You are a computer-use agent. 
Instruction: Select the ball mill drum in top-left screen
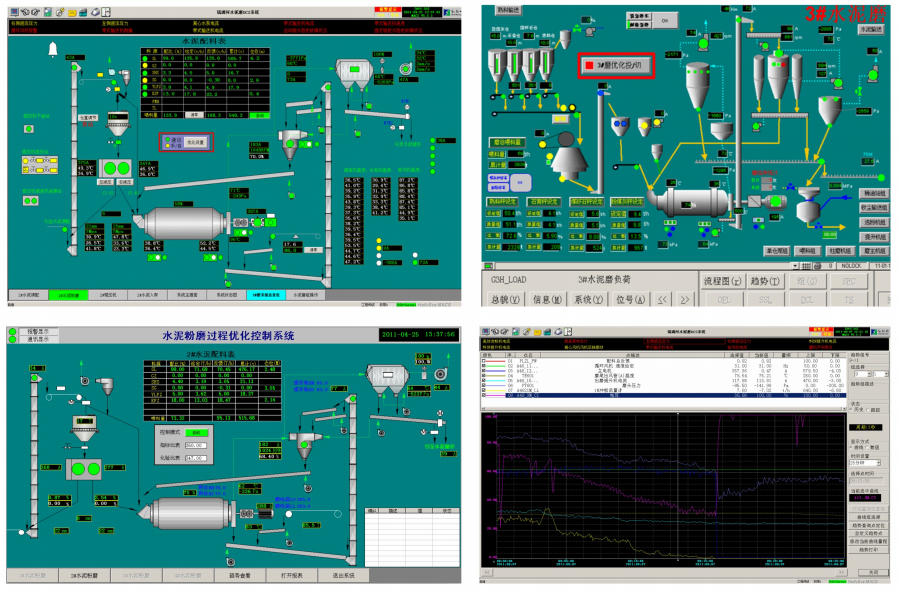[x=183, y=222]
